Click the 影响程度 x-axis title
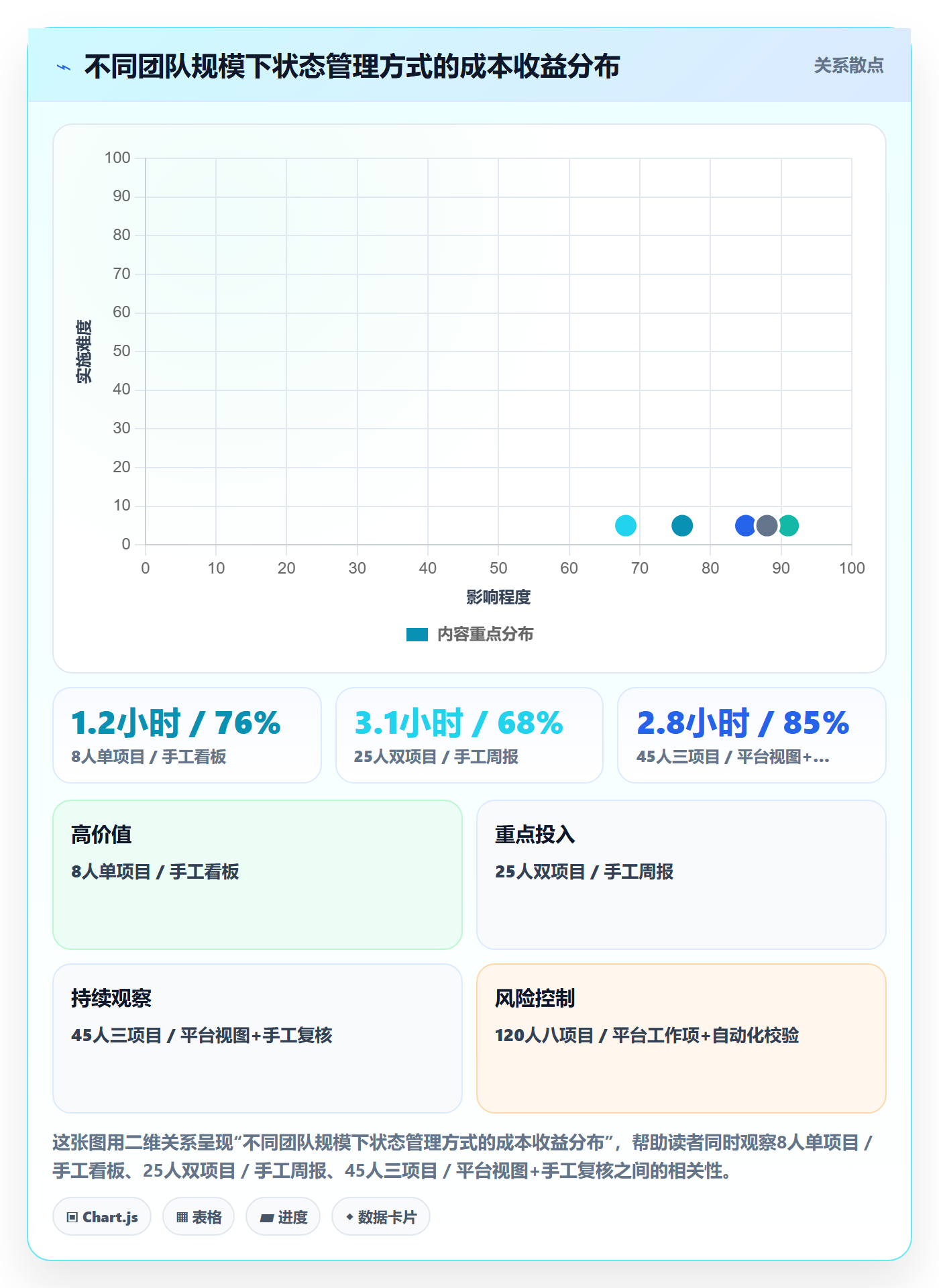This screenshot has width=939, height=1288. click(x=498, y=597)
